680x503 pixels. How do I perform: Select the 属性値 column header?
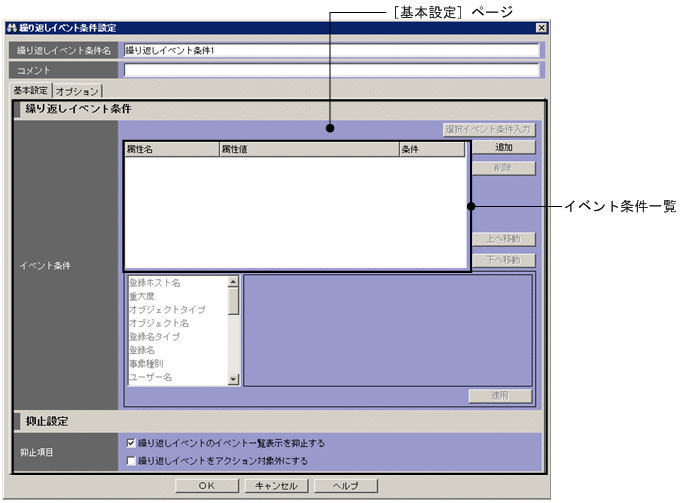pos(309,149)
